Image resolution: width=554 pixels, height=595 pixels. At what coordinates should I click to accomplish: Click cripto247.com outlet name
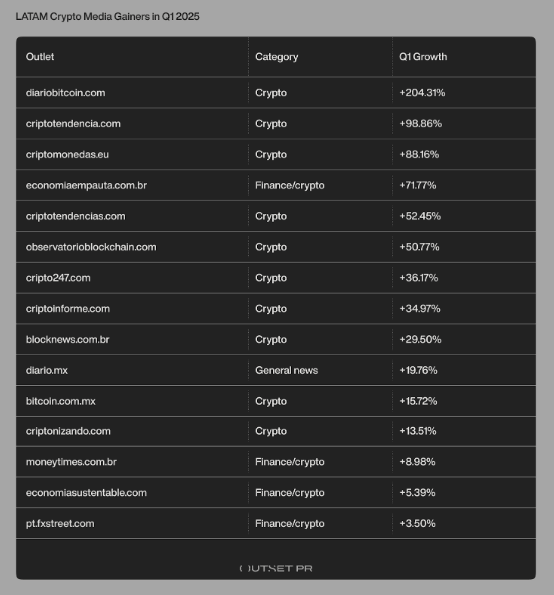(58, 278)
